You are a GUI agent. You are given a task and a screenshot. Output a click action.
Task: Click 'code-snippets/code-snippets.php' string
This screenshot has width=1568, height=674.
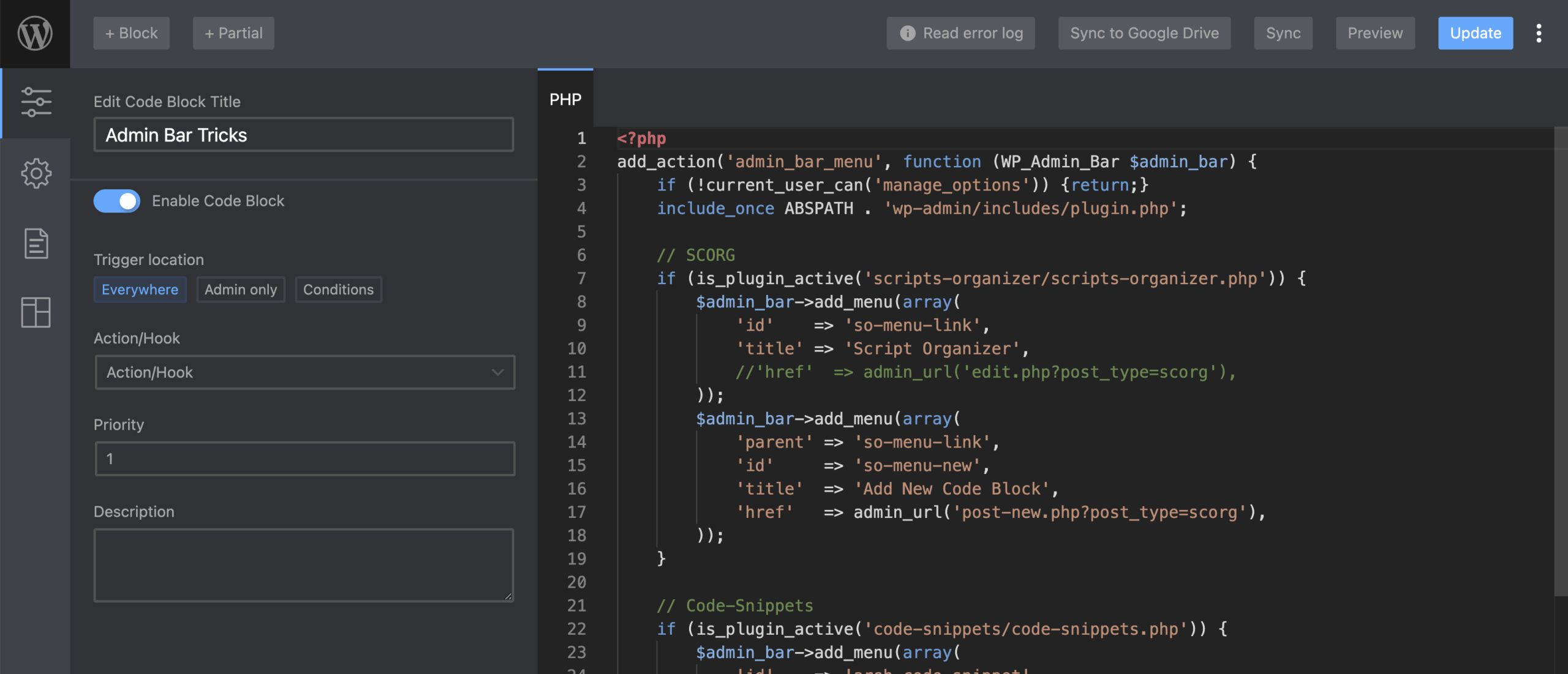tap(1026, 629)
